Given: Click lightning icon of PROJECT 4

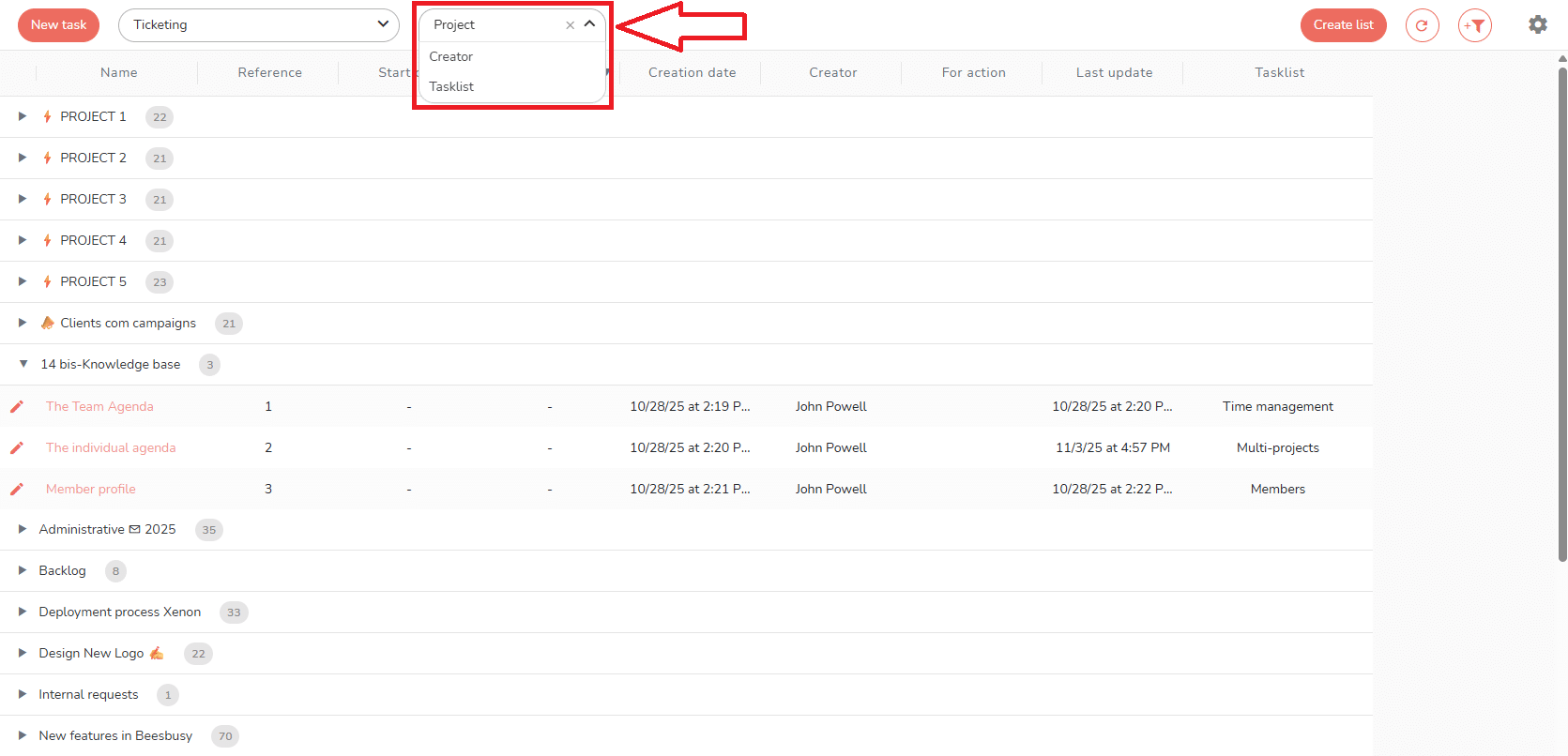Looking at the screenshot, I should click(x=47, y=240).
